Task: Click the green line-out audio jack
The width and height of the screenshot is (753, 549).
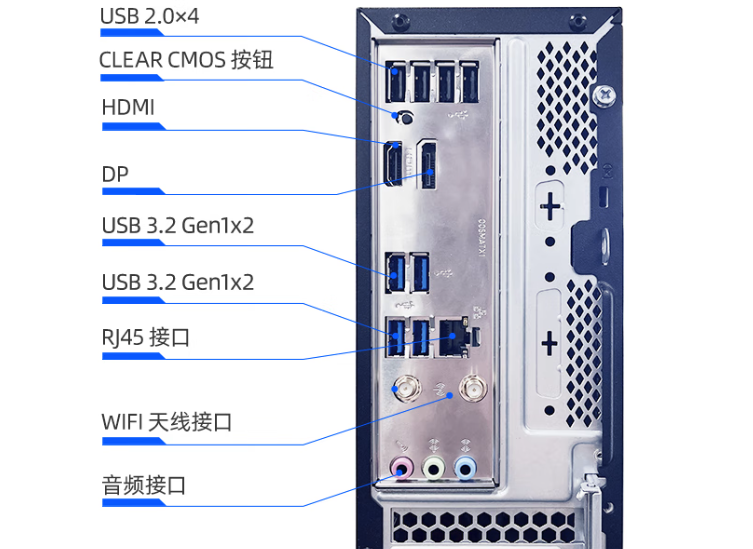Action: click(x=434, y=468)
